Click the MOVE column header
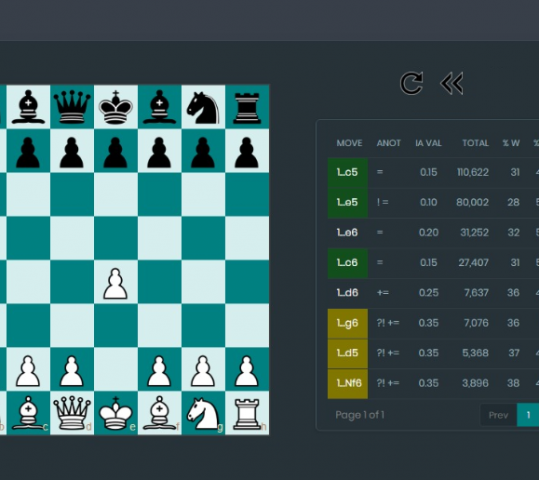The width and height of the screenshot is (539, 480). [349, 143]
